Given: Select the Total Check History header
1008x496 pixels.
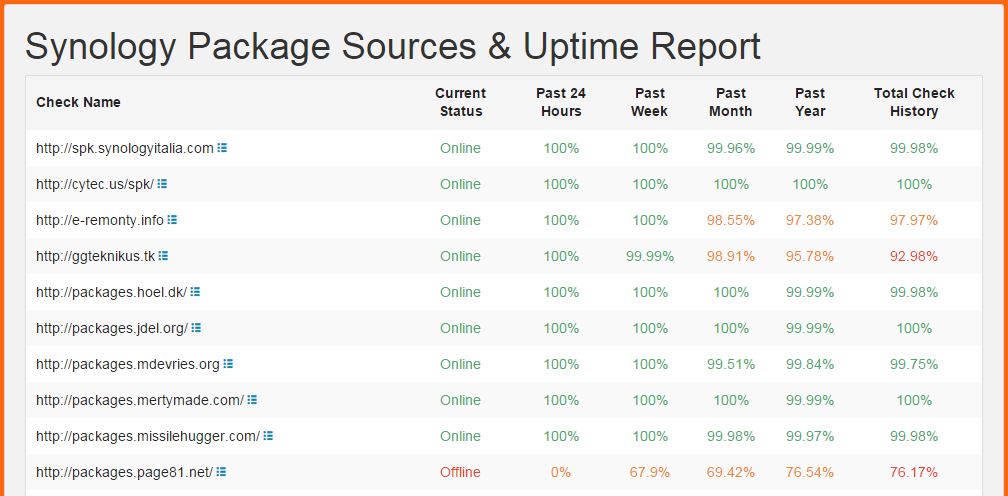Looking at the screenshot, I should tap(914, 102).
